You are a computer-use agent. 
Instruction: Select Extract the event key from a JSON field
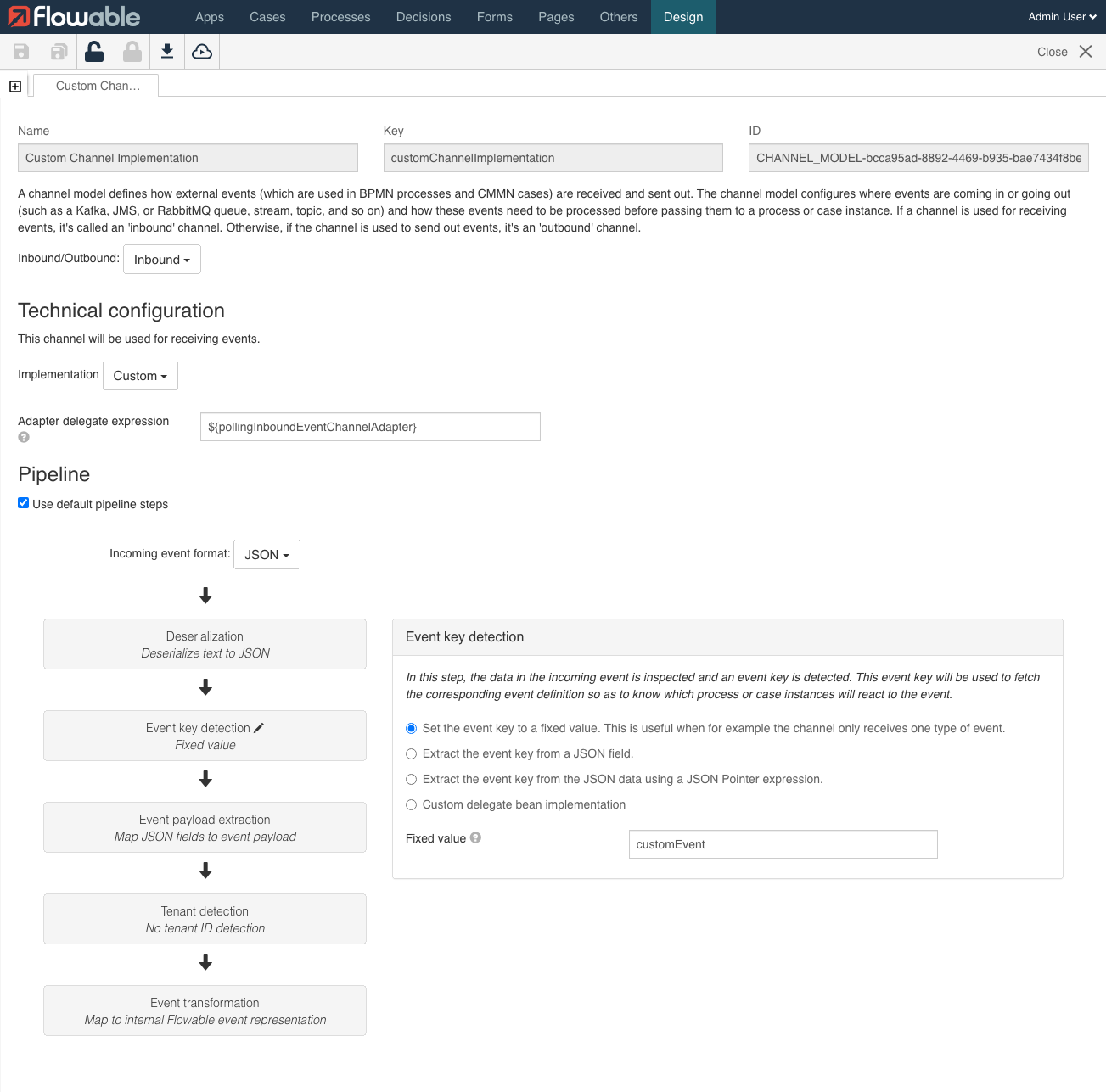click(411, 753)
